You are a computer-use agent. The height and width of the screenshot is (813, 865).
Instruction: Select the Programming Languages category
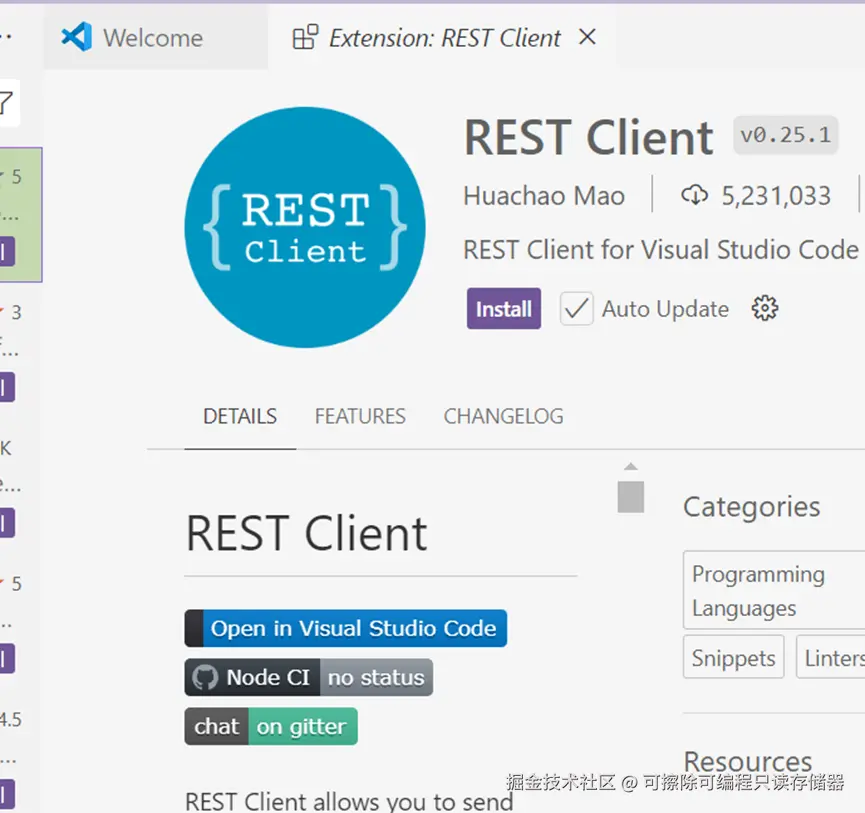(x=774, y=590)
